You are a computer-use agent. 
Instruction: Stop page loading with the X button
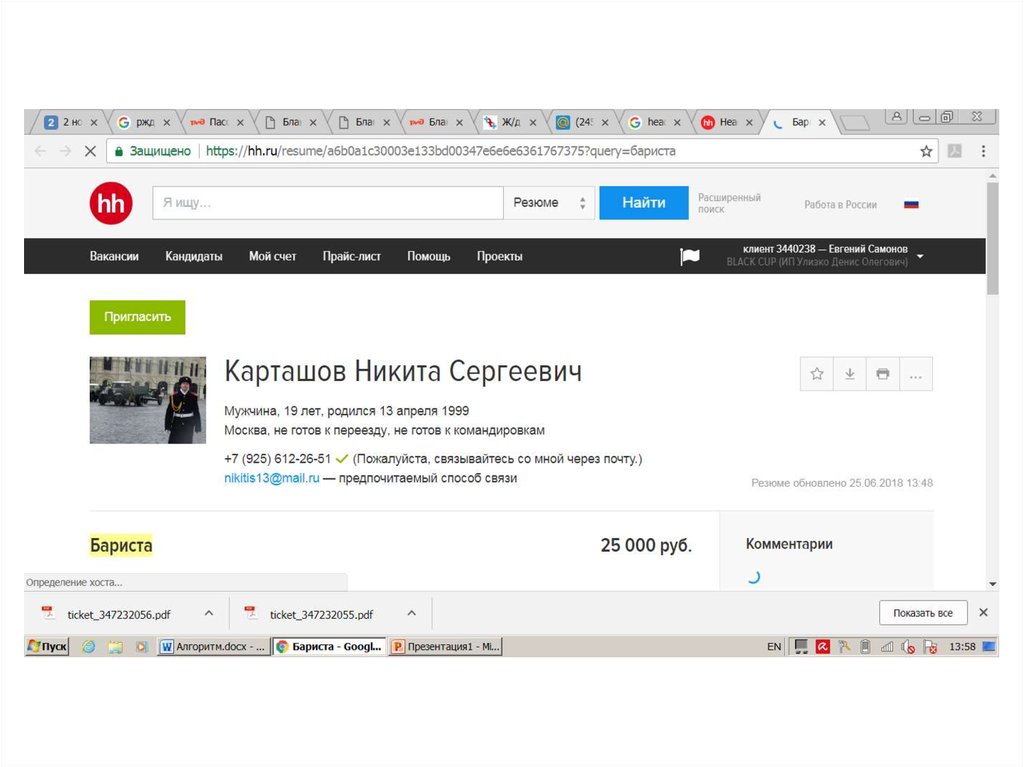point(89,151)
